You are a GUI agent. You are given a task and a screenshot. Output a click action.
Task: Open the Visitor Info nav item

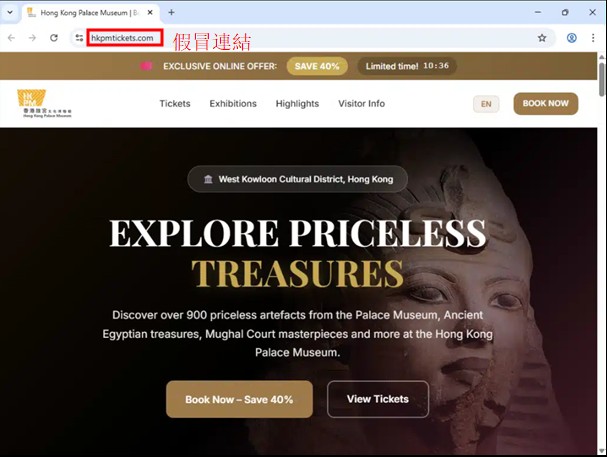[362, 104]
